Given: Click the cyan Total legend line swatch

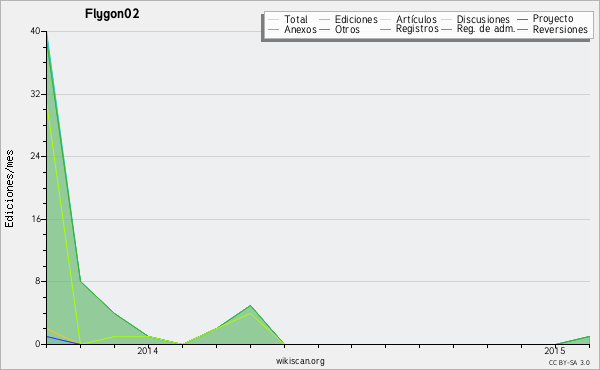Looking at the screenshot, I should coord(274,20).
